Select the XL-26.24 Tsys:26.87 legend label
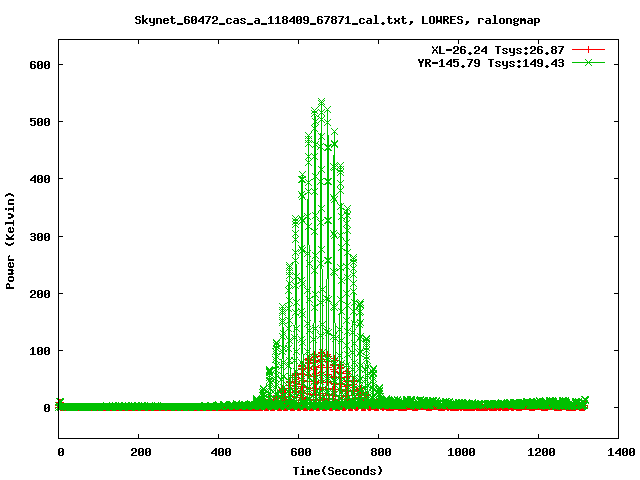 498,50
